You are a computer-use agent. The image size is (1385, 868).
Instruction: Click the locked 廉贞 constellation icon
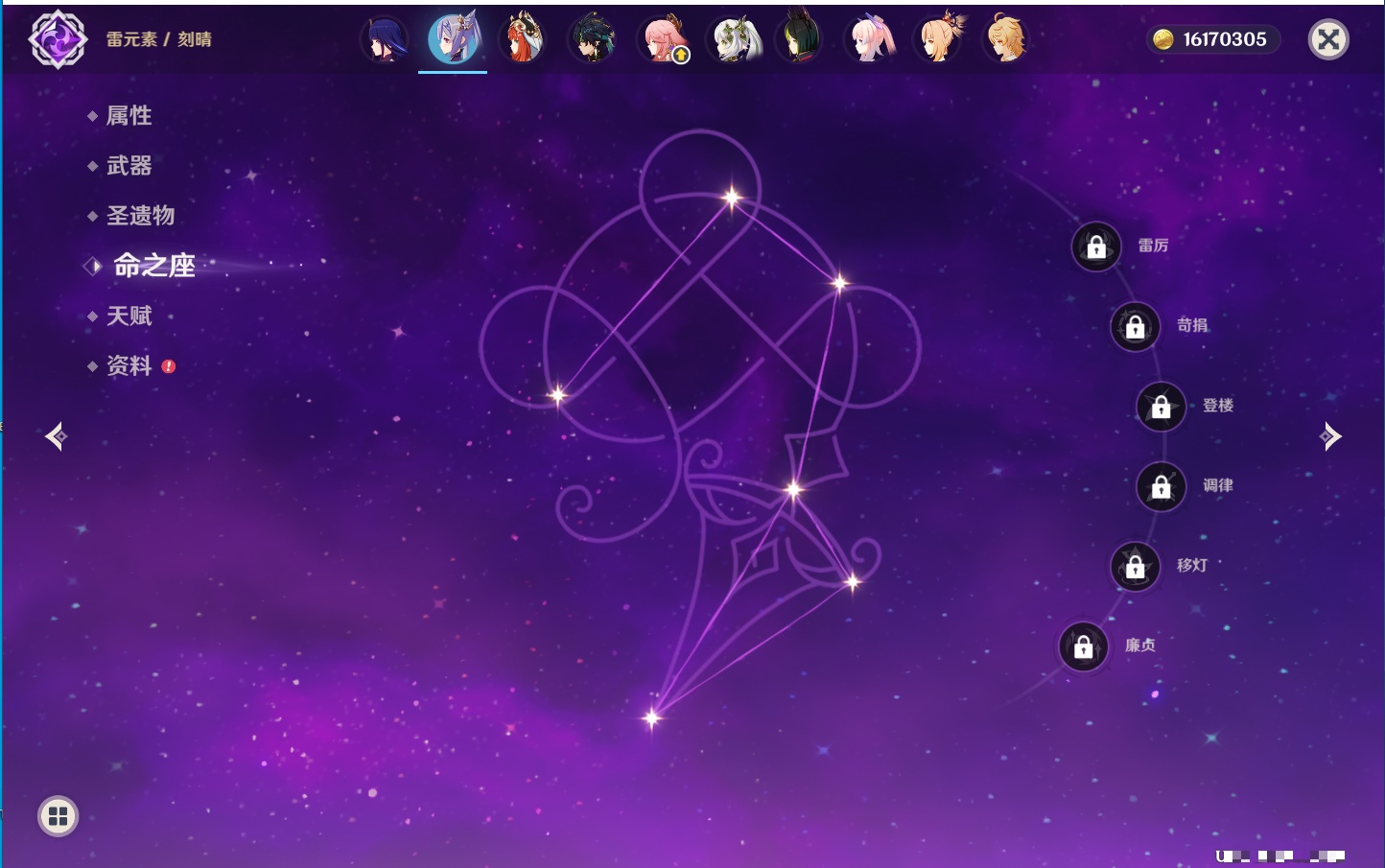pos(1084,646)
